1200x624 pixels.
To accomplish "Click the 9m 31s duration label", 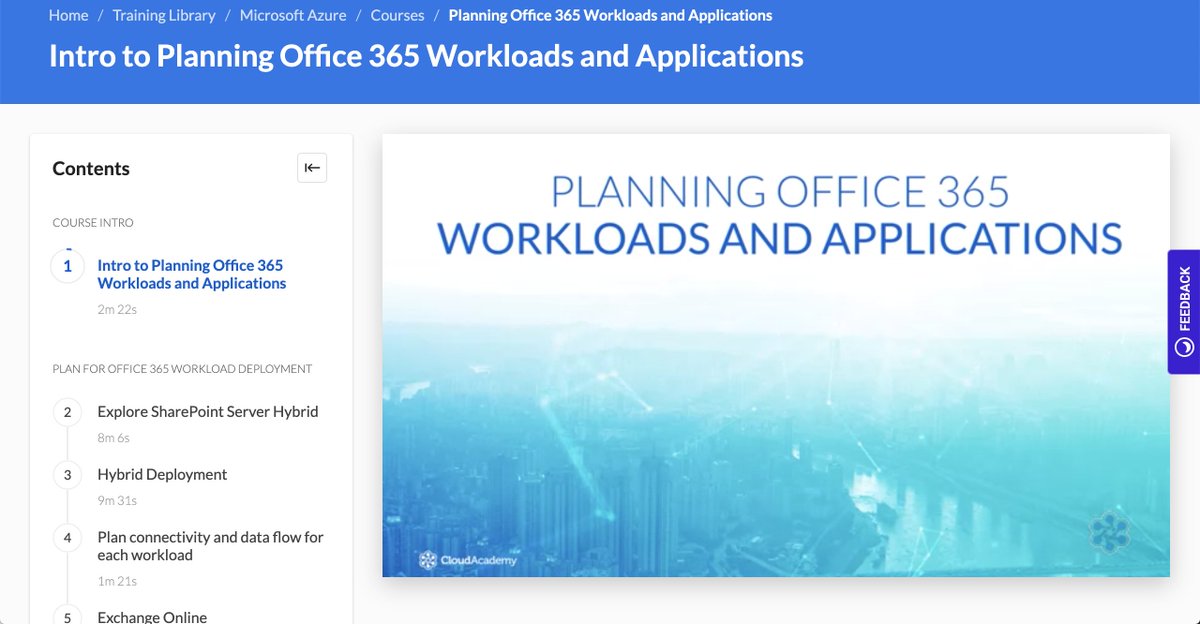I will point(117,501).
